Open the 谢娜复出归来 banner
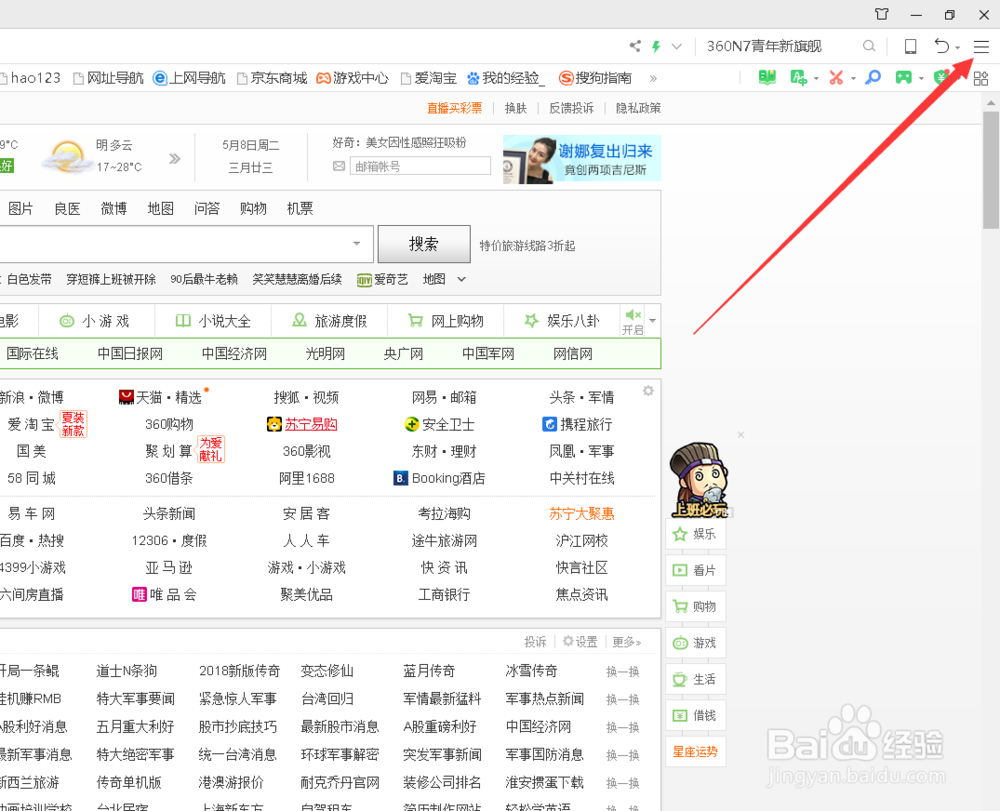 click(x=582, y=159)
